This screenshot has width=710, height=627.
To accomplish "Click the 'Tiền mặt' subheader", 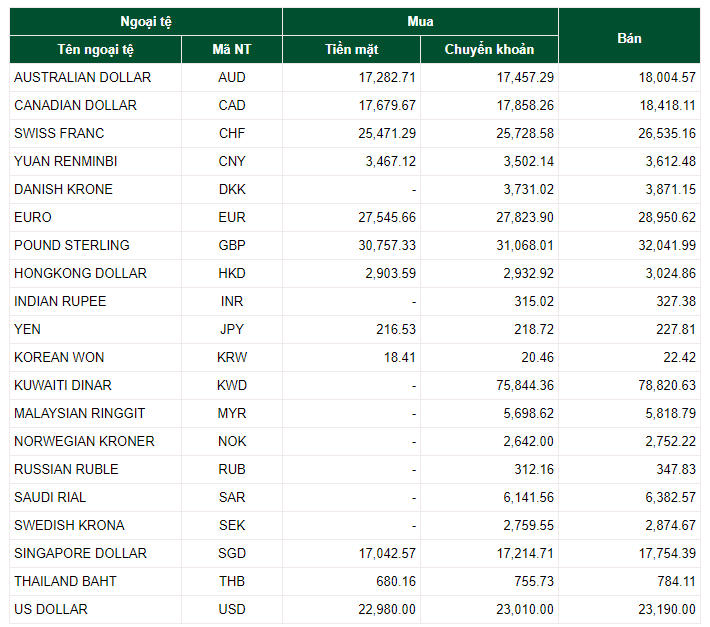I will (x=351, y=50).
